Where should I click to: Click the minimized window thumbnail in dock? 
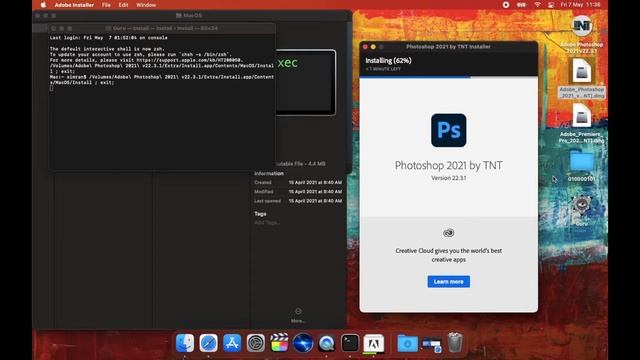pyautogui.click(x=431, y=344)
